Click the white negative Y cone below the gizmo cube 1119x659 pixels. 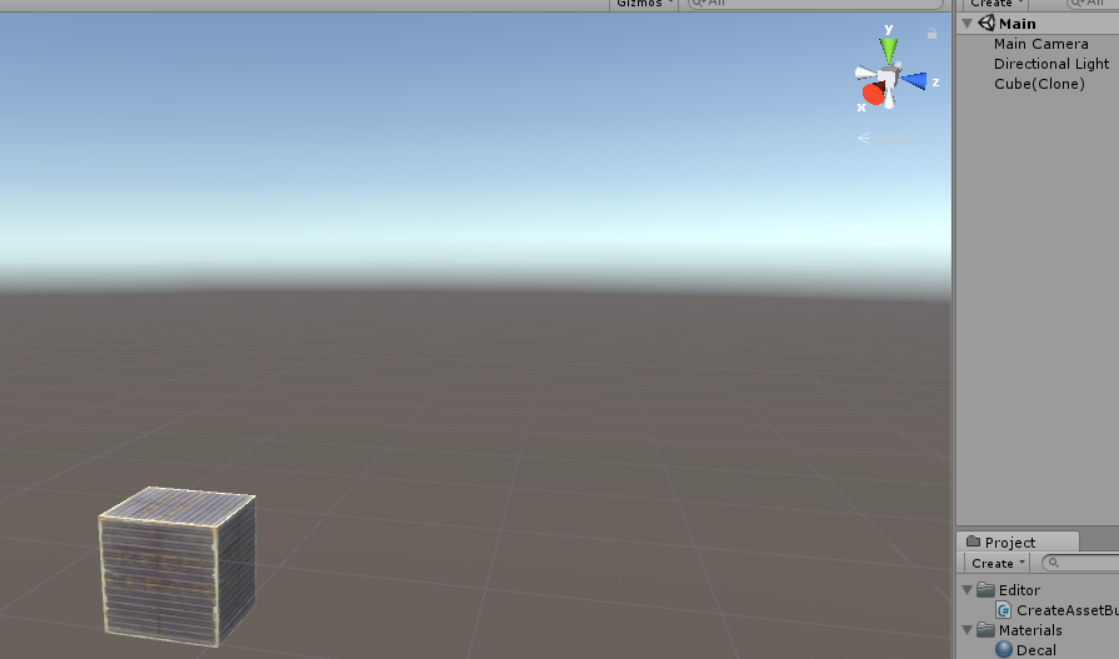click(x=888, y=99)
